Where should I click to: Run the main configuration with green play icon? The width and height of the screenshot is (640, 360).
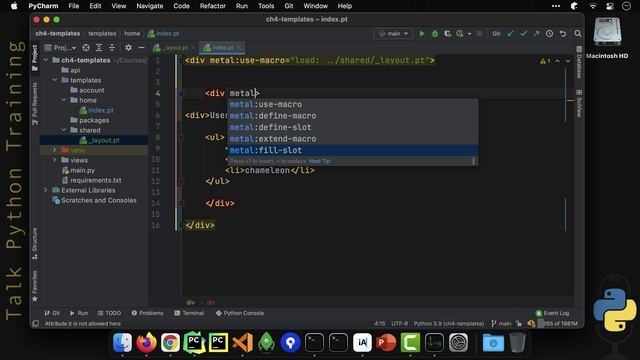tap(422, 34)
